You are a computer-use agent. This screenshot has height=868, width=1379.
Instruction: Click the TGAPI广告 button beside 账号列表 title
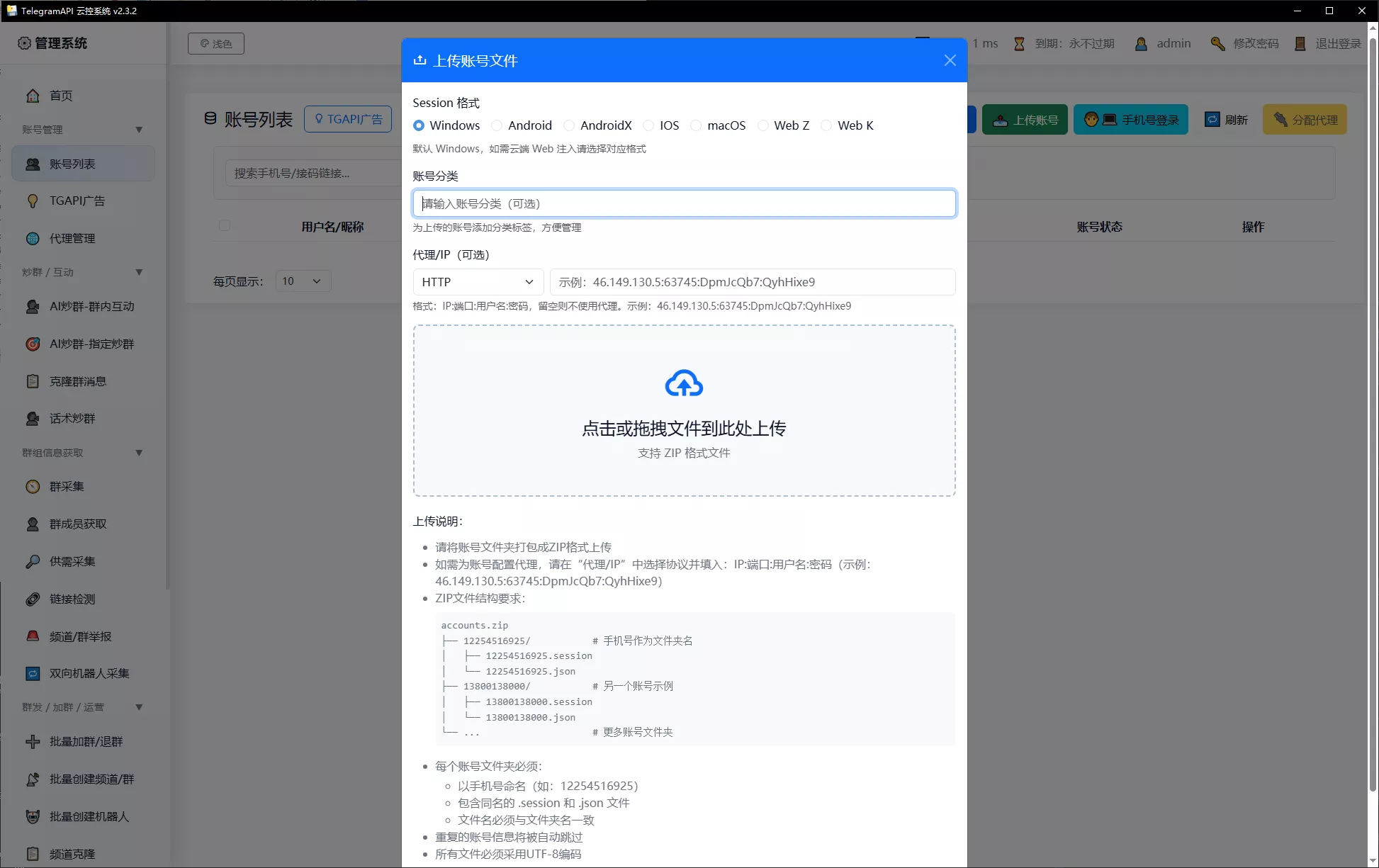[x=348, y=119]
